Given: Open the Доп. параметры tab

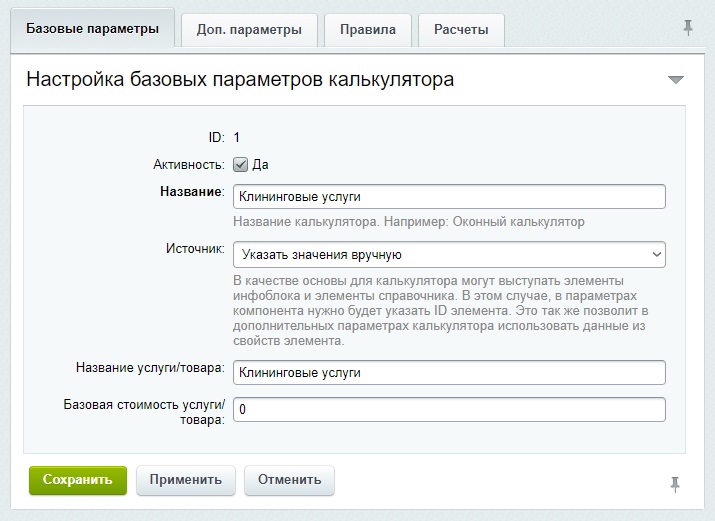Looking at the screenshot, I should pyautogui.click(x=249, y=30).
